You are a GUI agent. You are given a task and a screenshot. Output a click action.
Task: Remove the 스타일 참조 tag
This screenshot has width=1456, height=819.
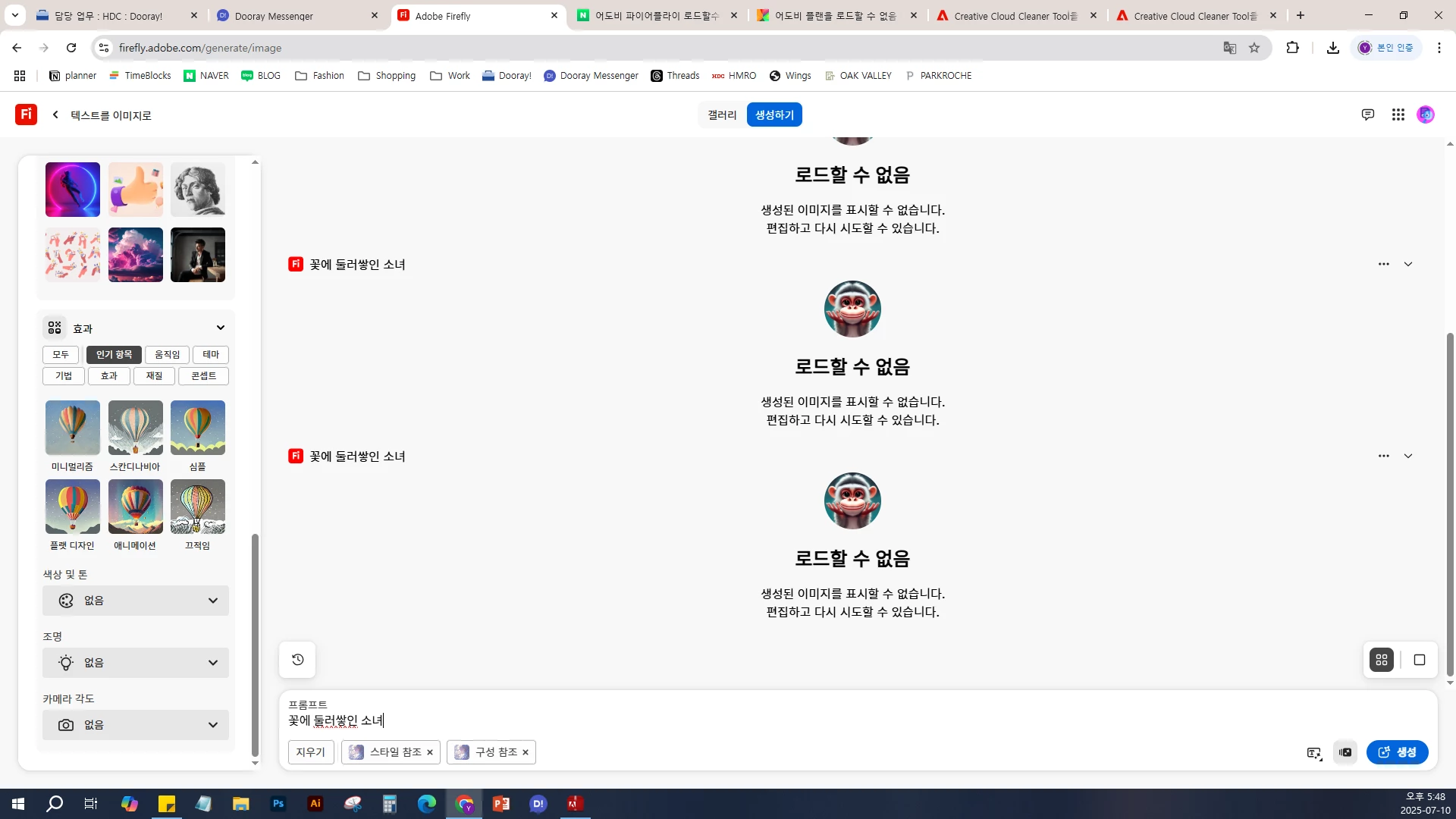pyautogui.click(x=430, y=752)
